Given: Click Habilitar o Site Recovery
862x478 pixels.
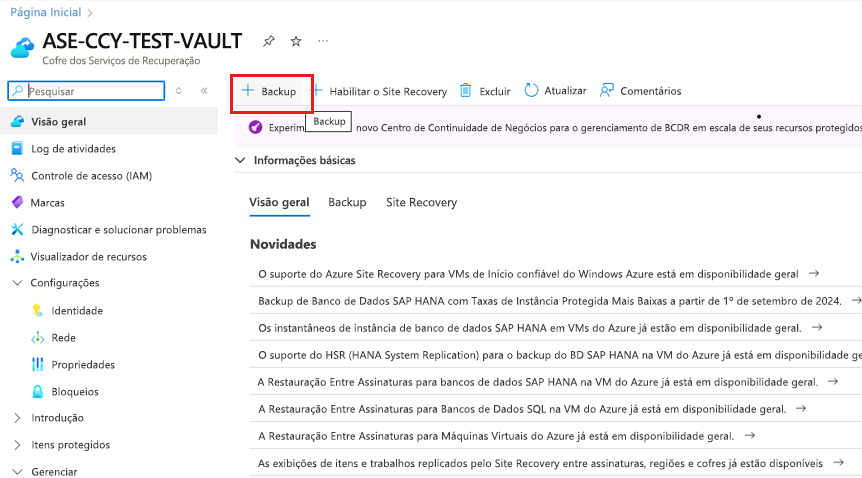Looking at the screenshot, I should click(x=379, y=91).
